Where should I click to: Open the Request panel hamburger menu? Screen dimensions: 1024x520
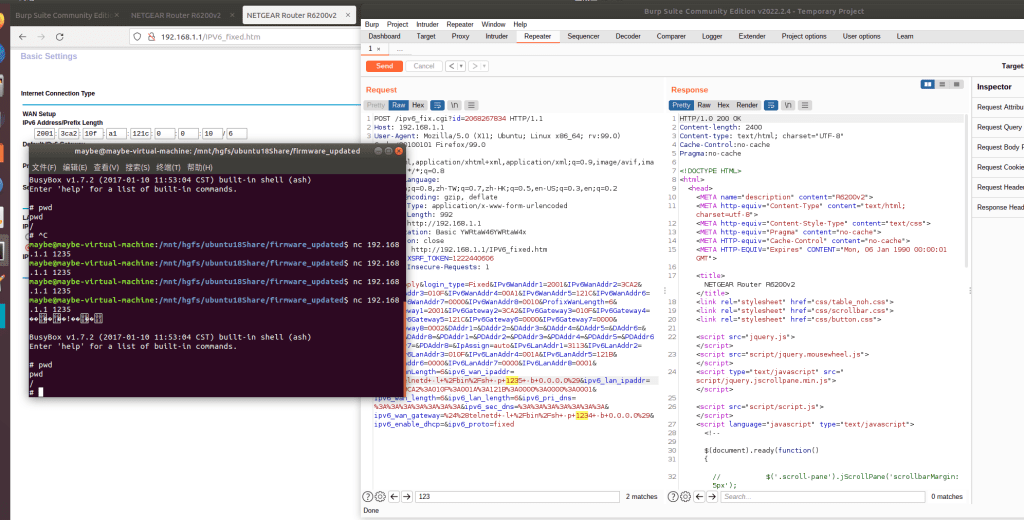472,105
